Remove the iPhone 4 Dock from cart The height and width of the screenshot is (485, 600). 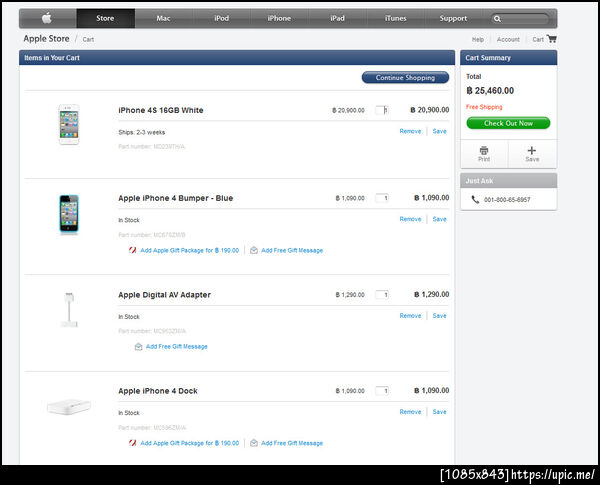pyautogui.click(x=410, y=412)
